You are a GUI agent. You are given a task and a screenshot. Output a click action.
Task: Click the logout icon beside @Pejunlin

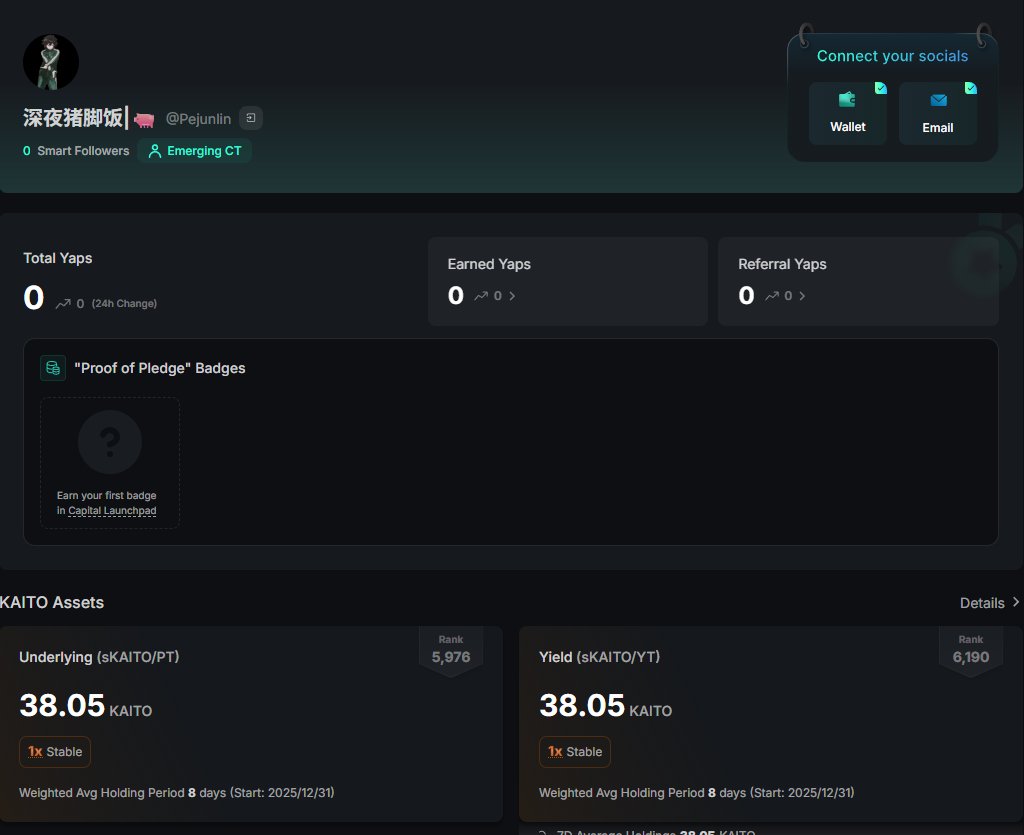[x=251, y=118]
